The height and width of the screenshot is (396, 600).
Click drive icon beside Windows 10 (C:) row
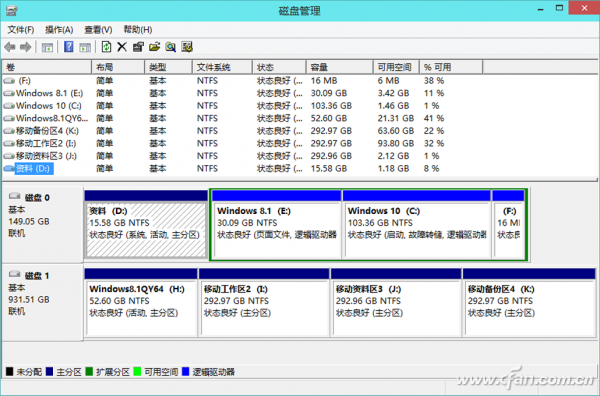click(x=9, y=106)
